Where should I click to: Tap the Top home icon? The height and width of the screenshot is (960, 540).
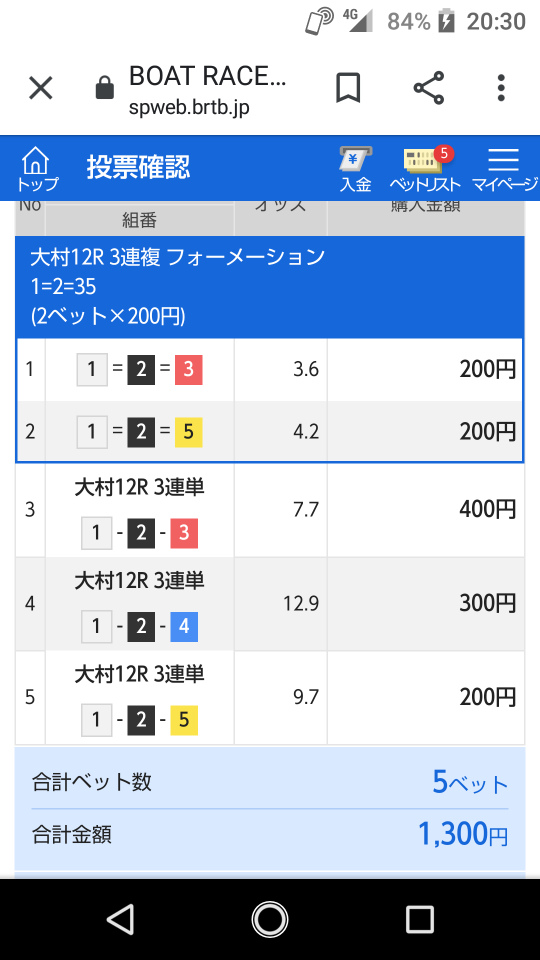point(37,169)
